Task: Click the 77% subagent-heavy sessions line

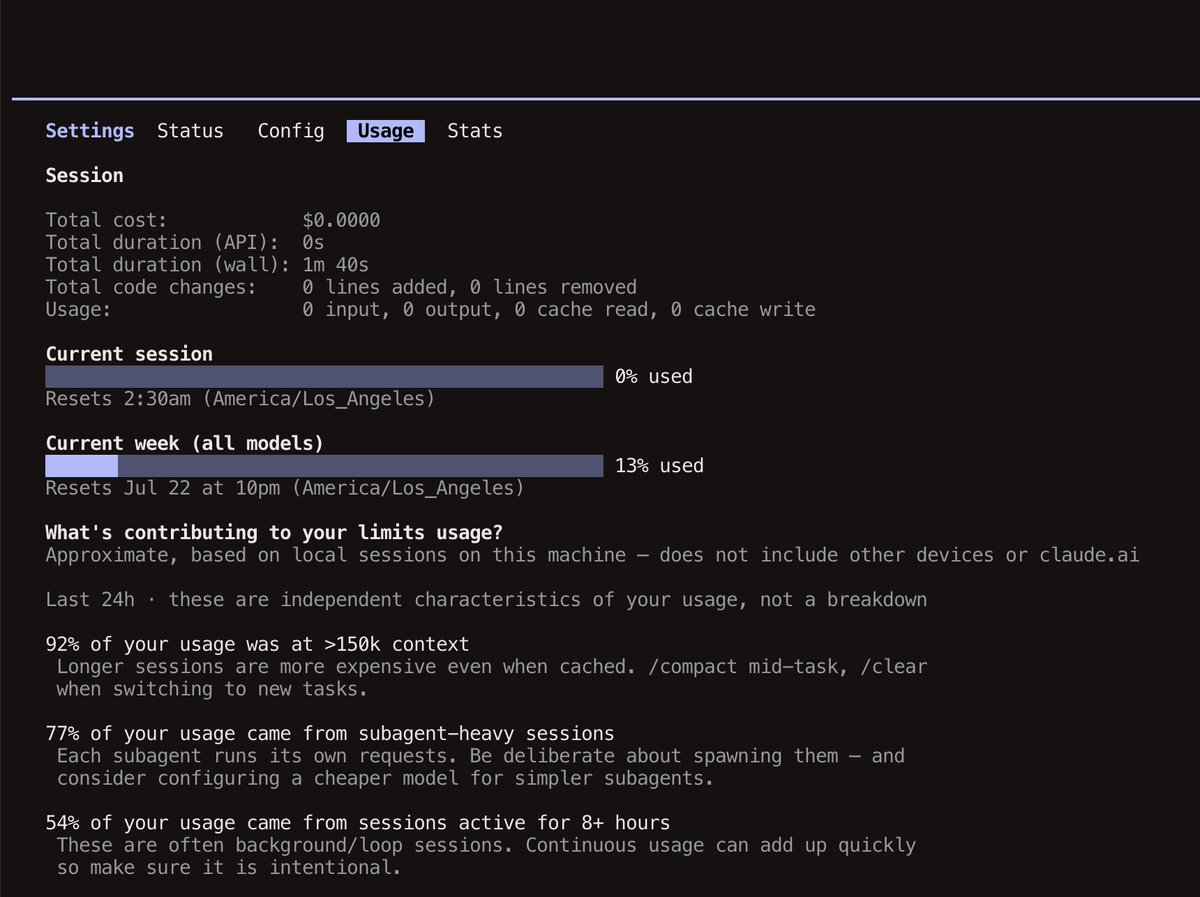Action: click(330, 734)
